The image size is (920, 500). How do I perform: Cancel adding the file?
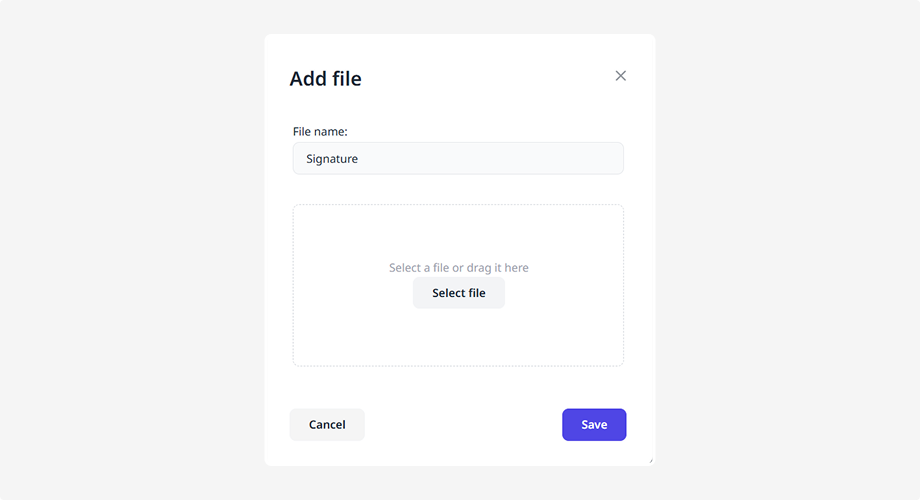pyautogui.click(x=327, y=424)
